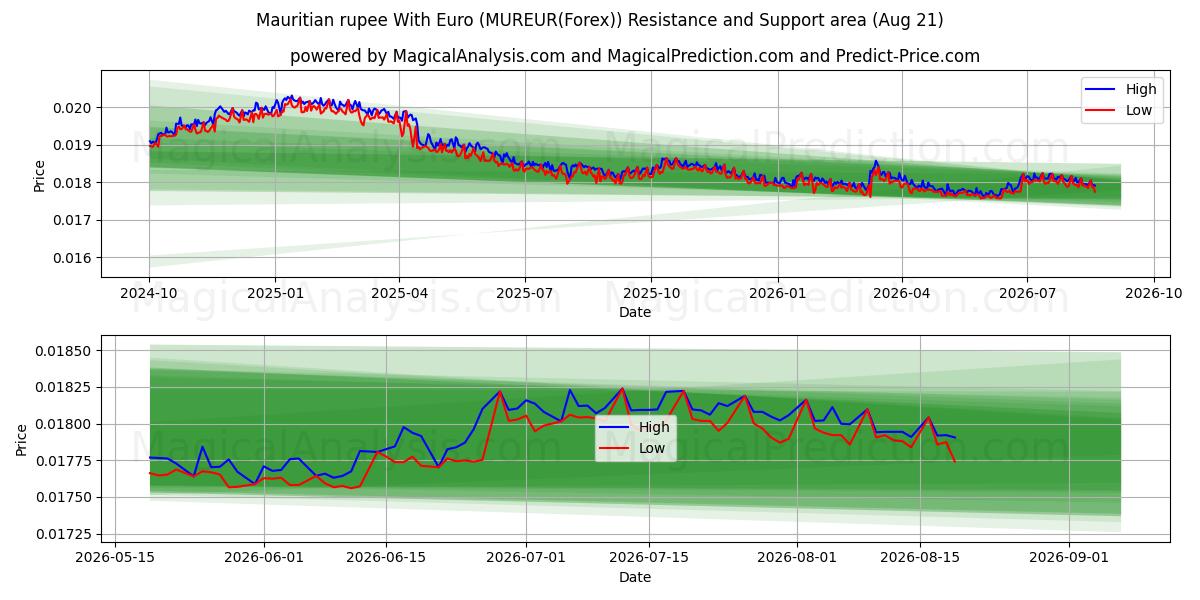This screenshot has height=600, width=1200.
Task: Click 'Low' in the top chart legend
Action: [1139, 110]
